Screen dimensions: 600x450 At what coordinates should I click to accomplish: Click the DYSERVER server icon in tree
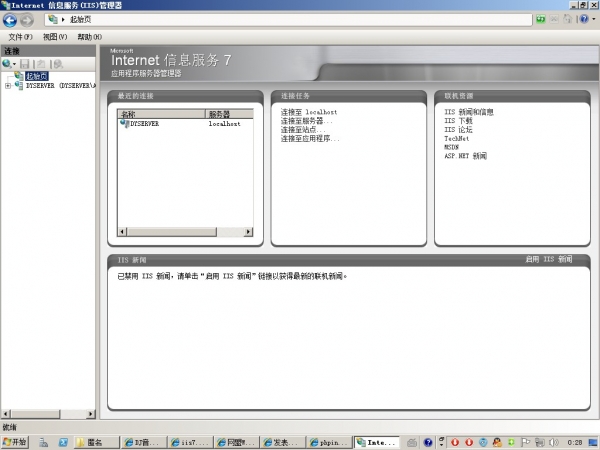click(19, 85)
